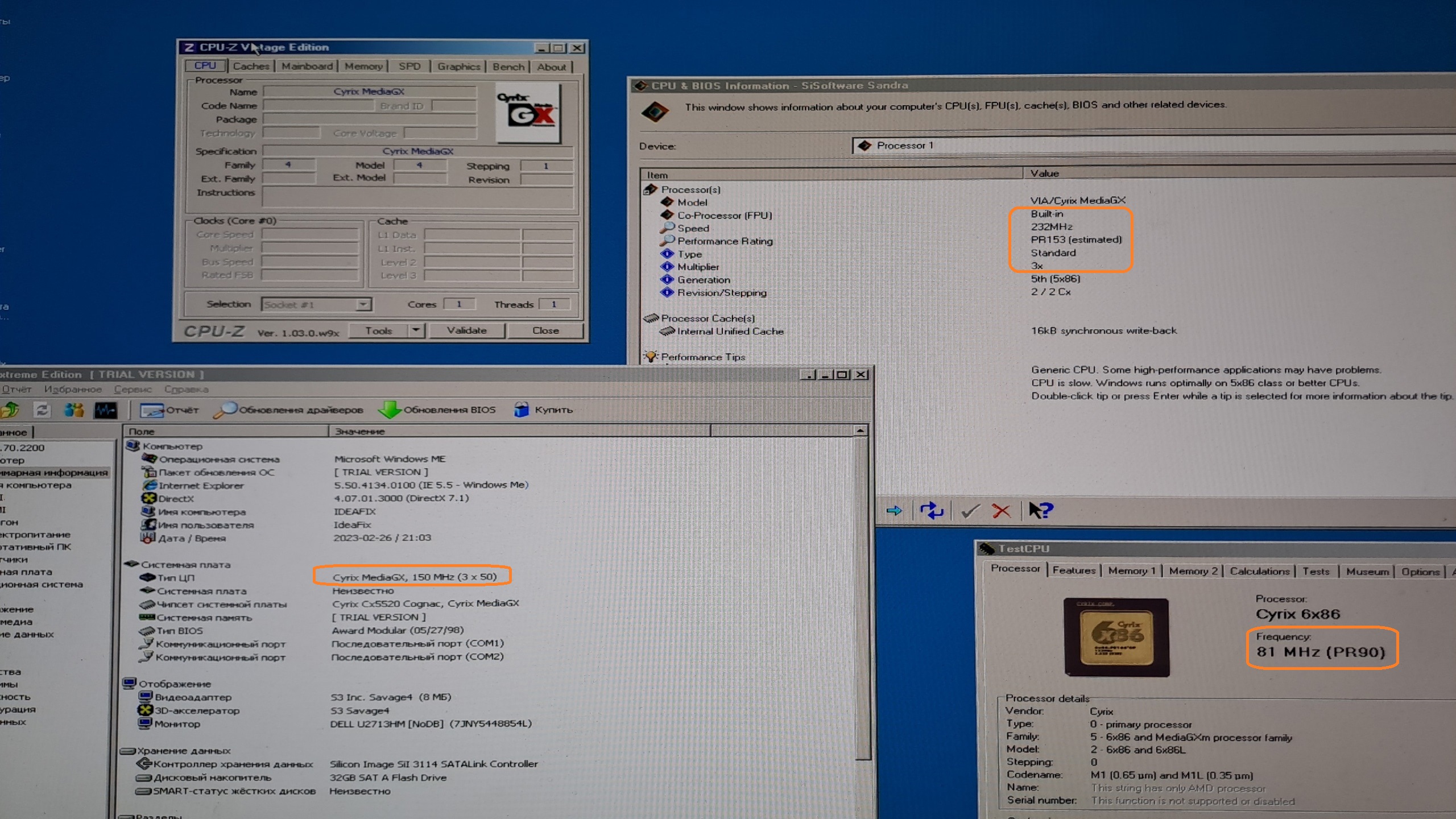1456x819 pixels.
Task: Click the Validate button in CPU-Z
Action: pos(466,330)
